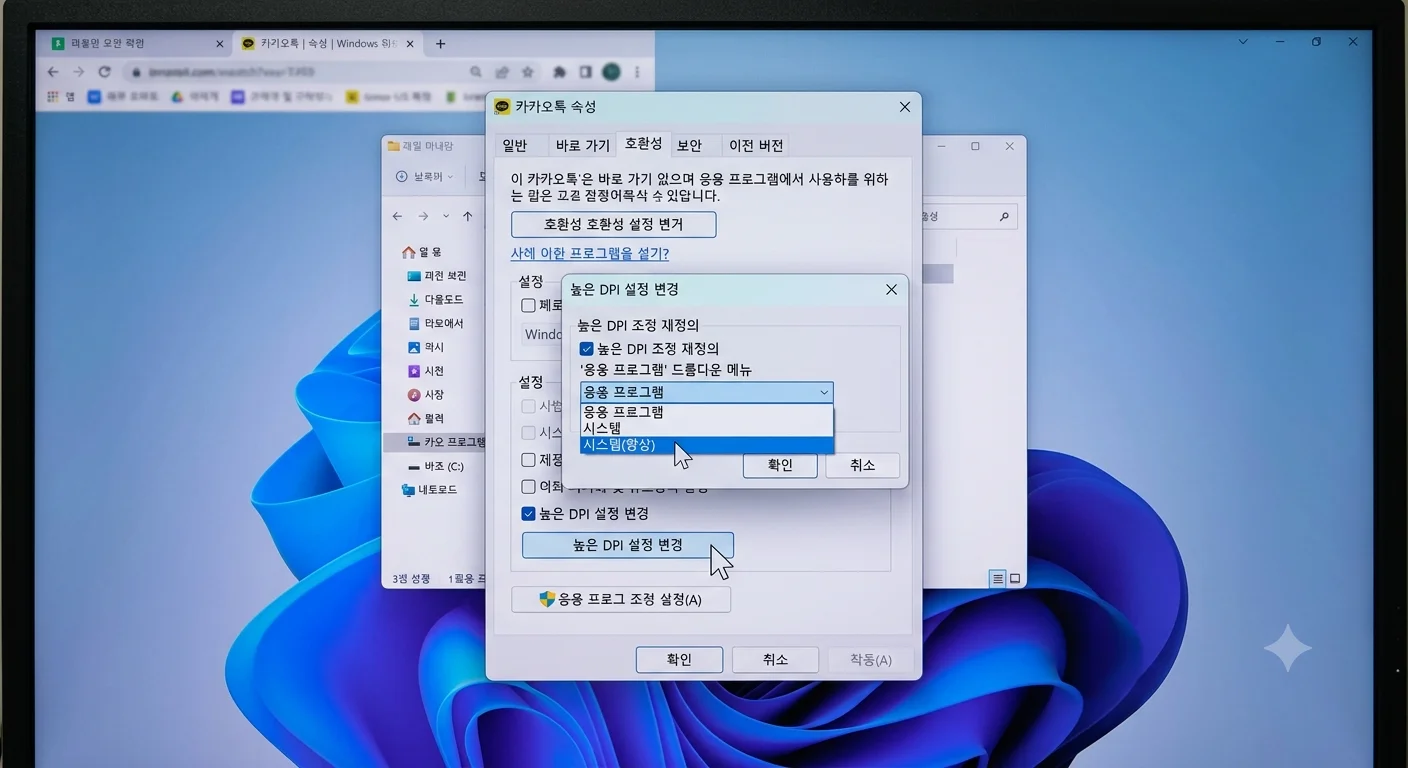Reload the Chrome page
The height and width of the screenshot is (768, 1408).
click(x=104, y=72)
